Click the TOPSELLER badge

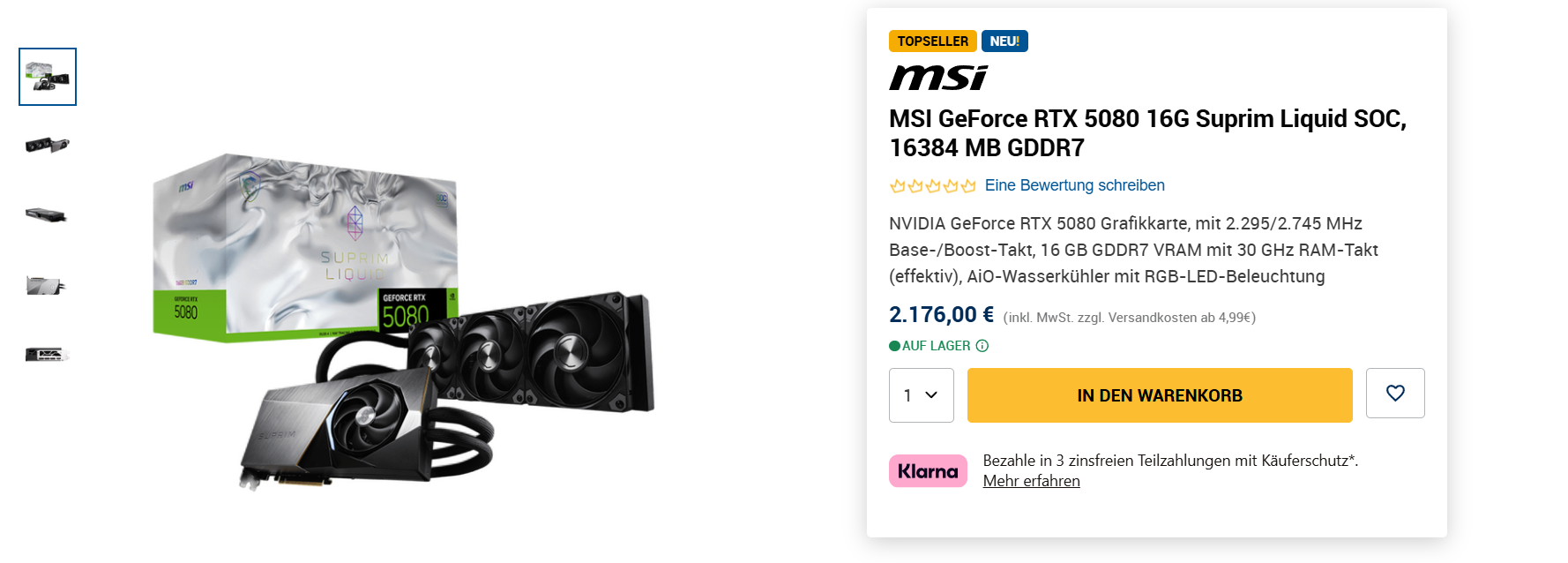coord(933,41)
